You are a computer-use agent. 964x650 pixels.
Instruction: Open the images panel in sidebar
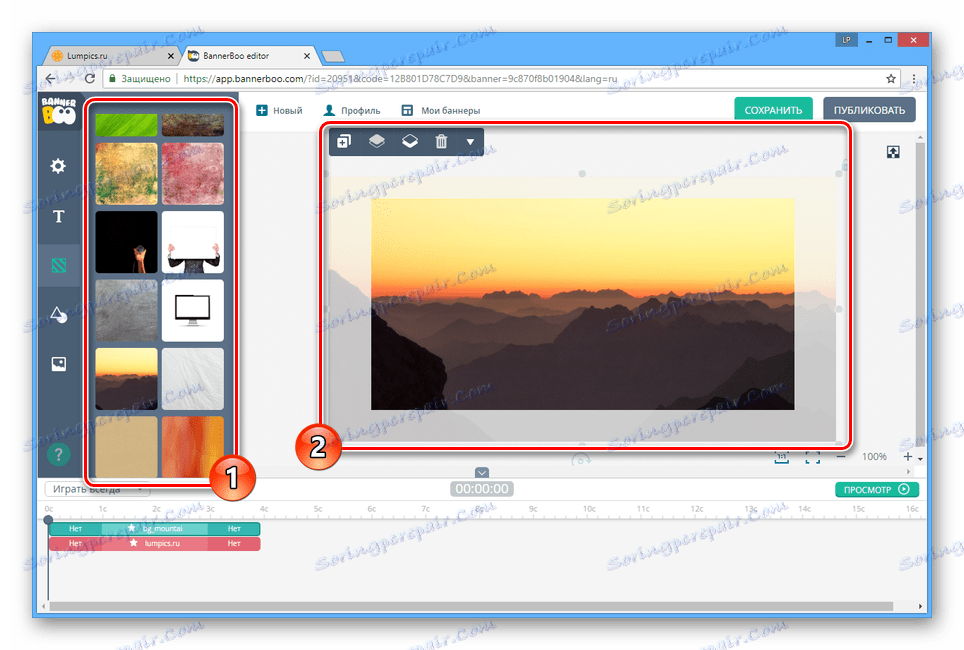[58, 364]
